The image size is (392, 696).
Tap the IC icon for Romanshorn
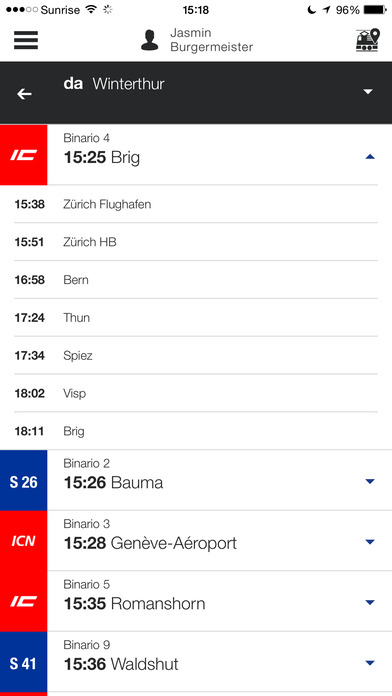24,601
